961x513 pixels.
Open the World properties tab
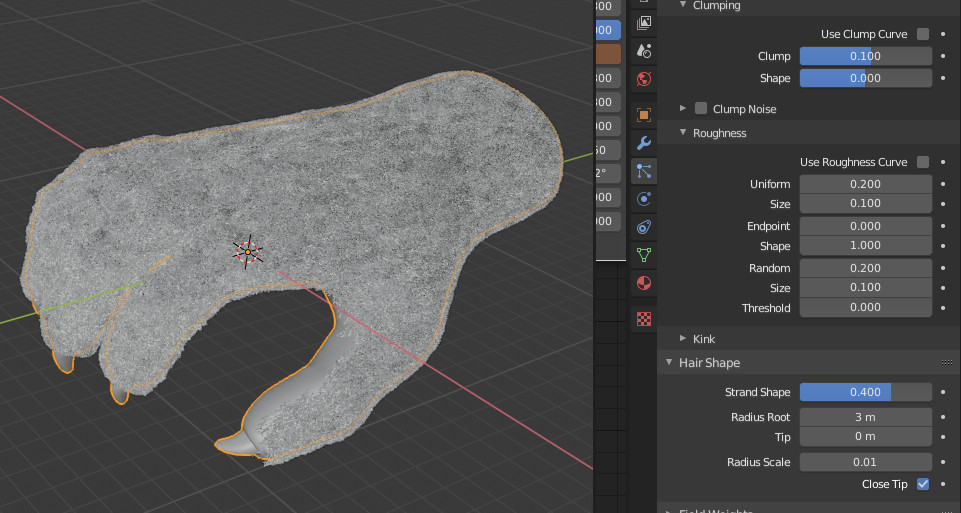point(644,79)
